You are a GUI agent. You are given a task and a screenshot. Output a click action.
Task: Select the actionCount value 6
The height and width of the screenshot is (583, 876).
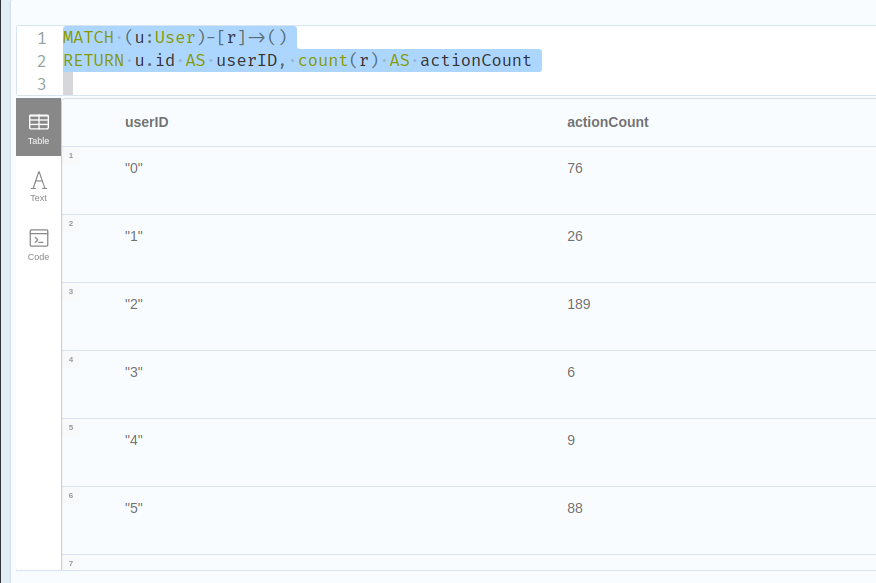pos(571,372)
